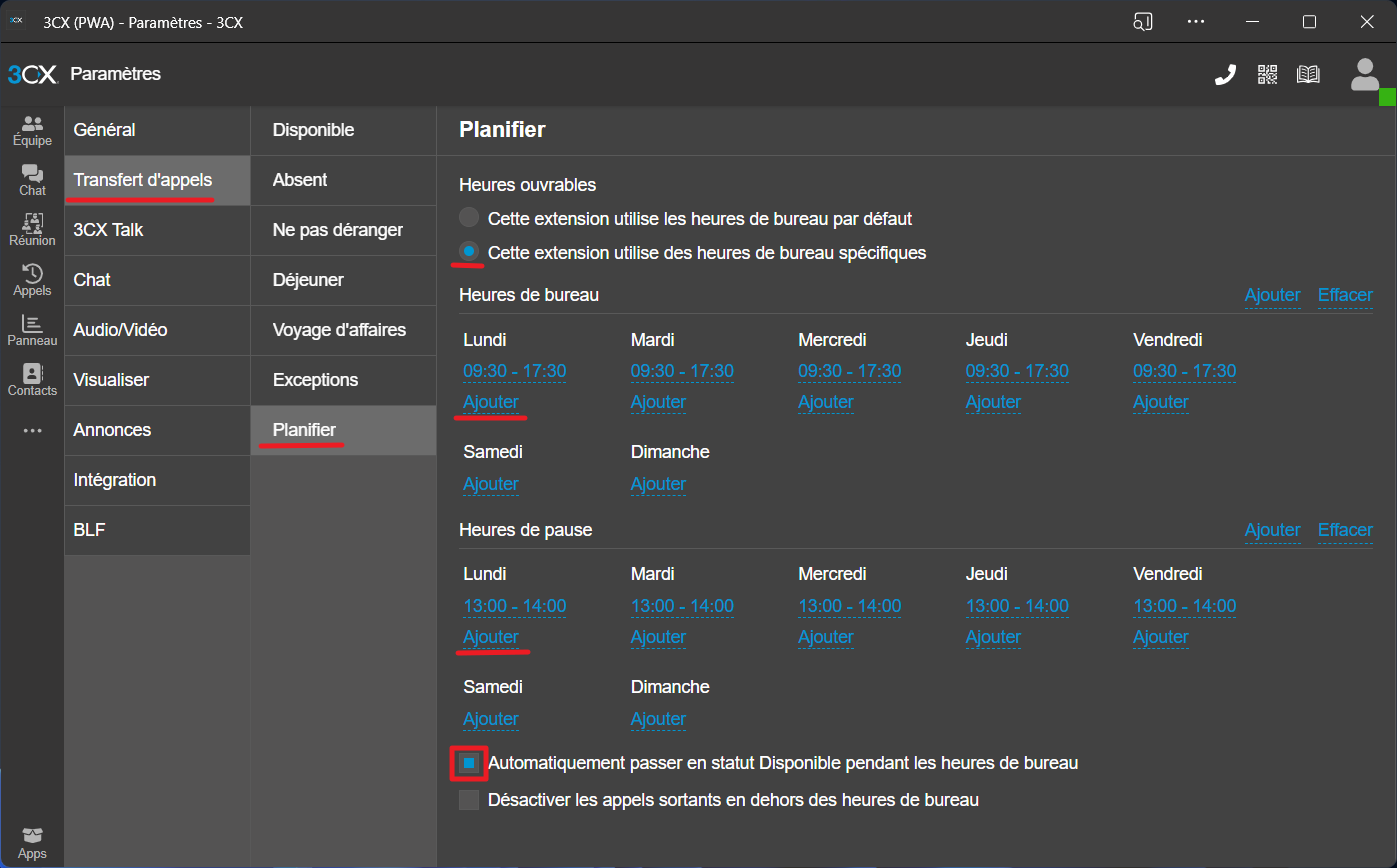Edit Mardi office hours 09:30 - 17:30
The width and height of the screenshot is (1397, 868).
pyautogui.click(x=682, y=371)
